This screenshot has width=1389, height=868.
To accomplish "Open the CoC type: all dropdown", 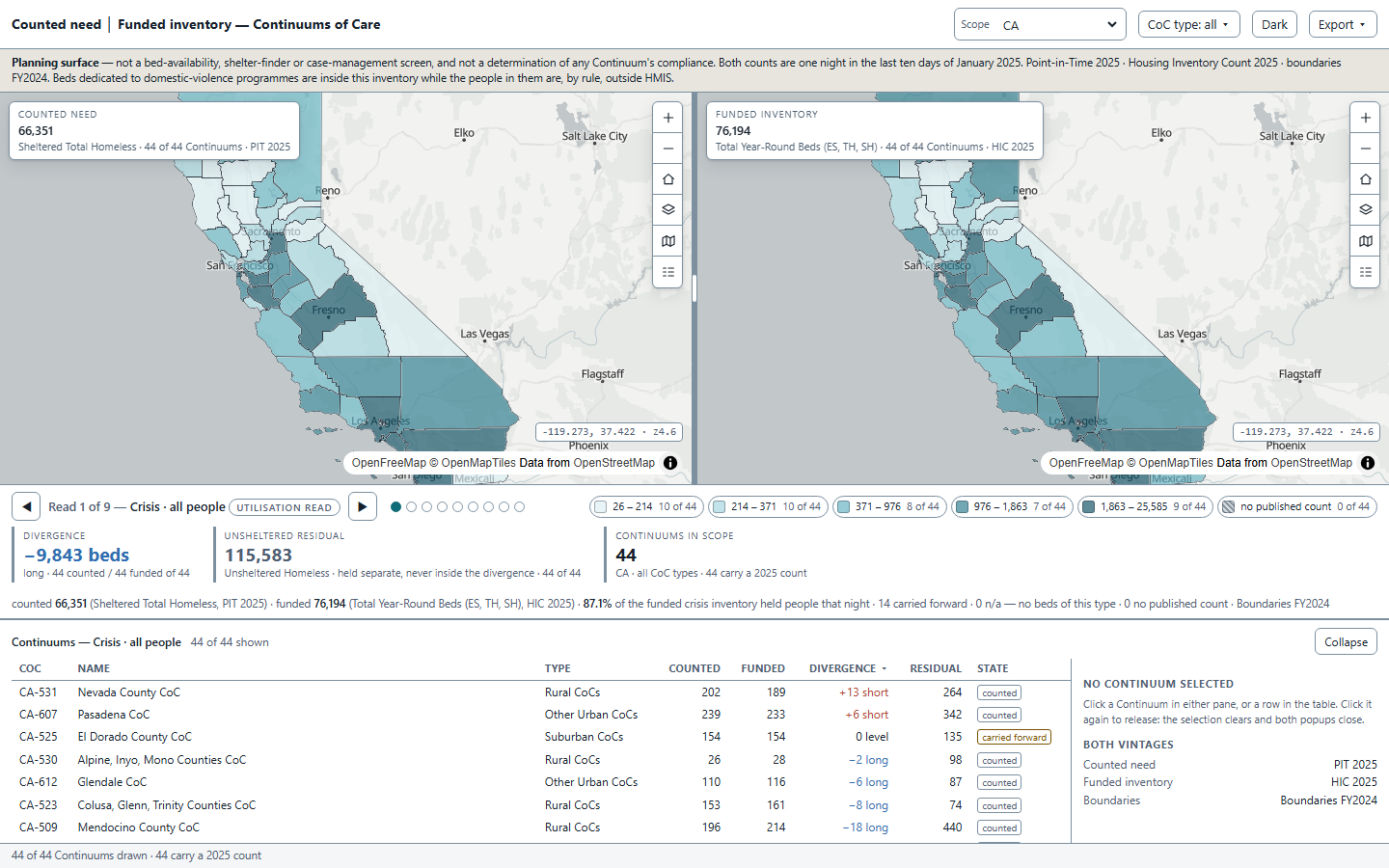I will point(1188,25).
